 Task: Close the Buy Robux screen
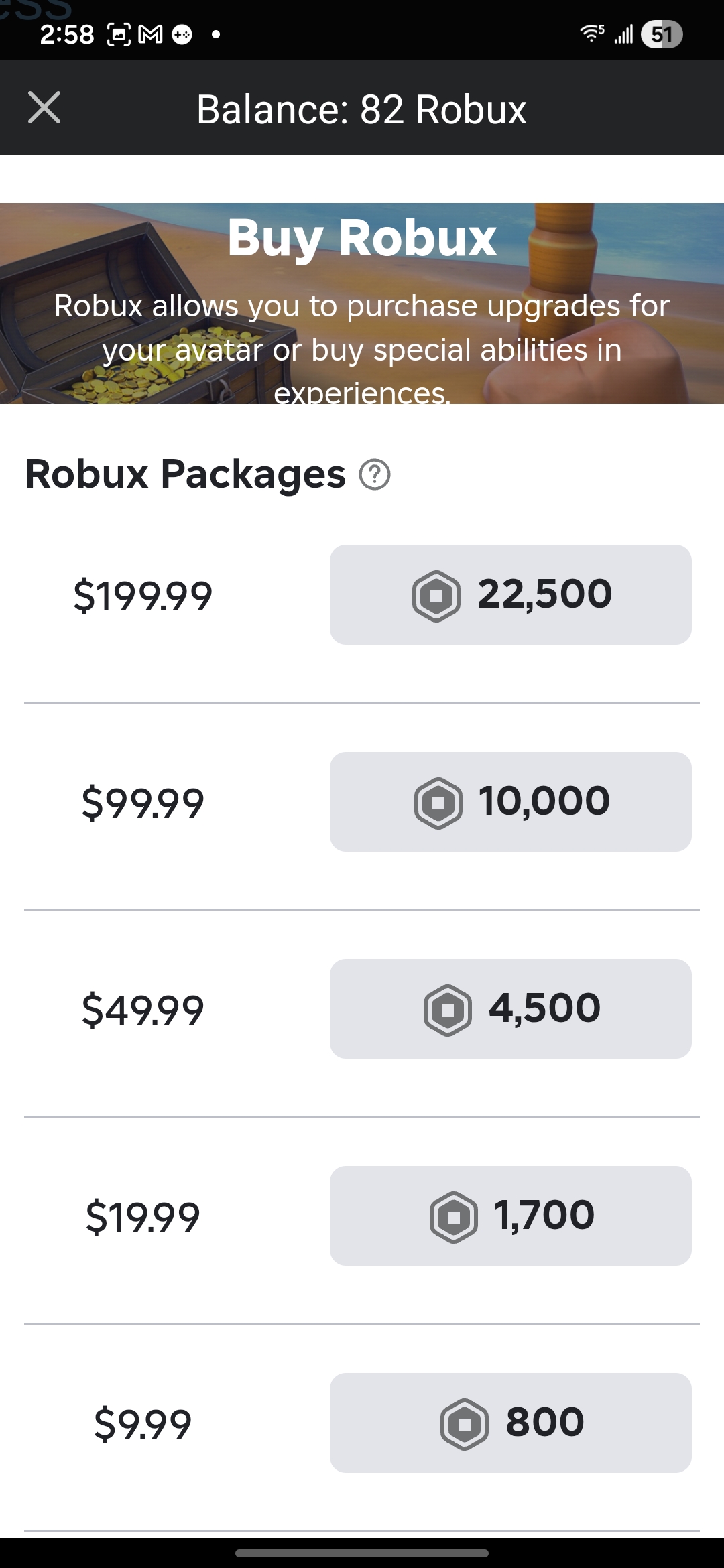tap(44, 108)
